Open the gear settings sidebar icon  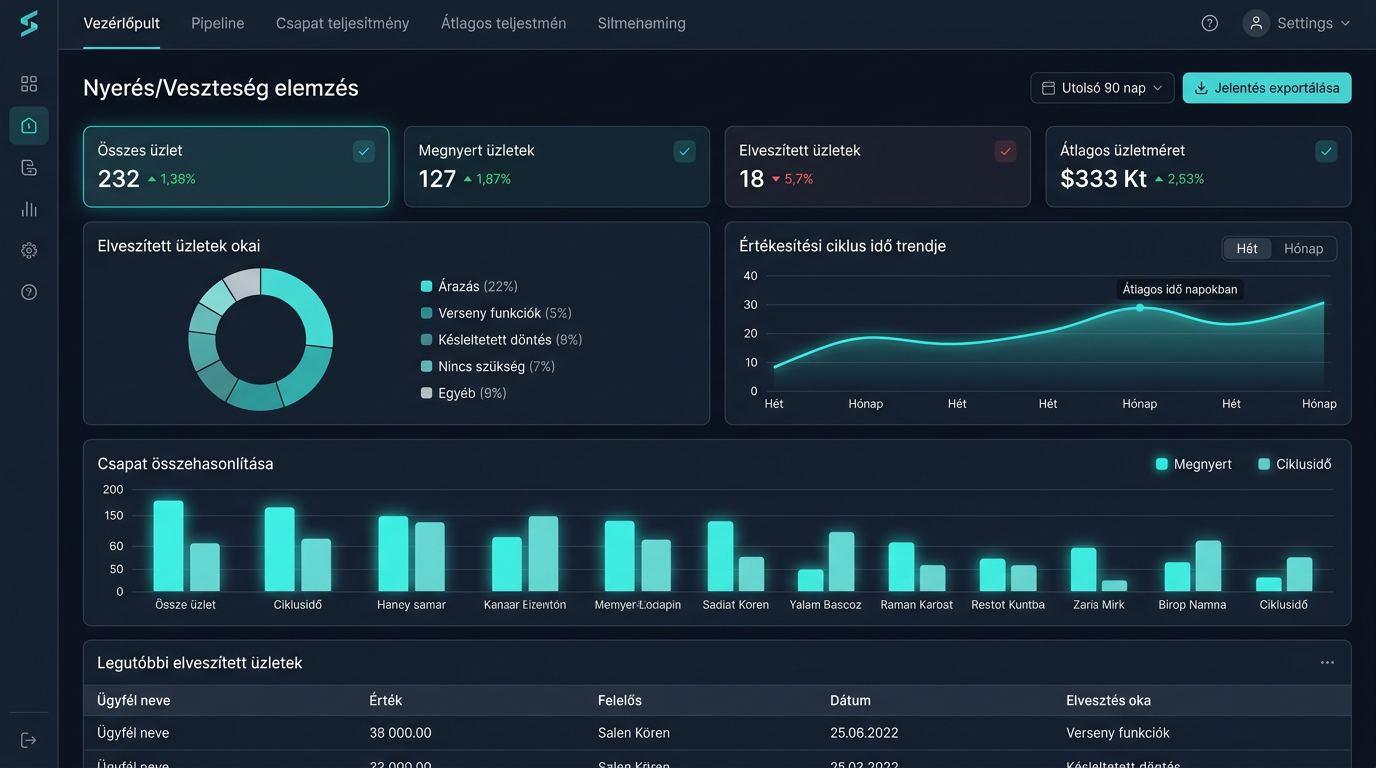[29, 251]
